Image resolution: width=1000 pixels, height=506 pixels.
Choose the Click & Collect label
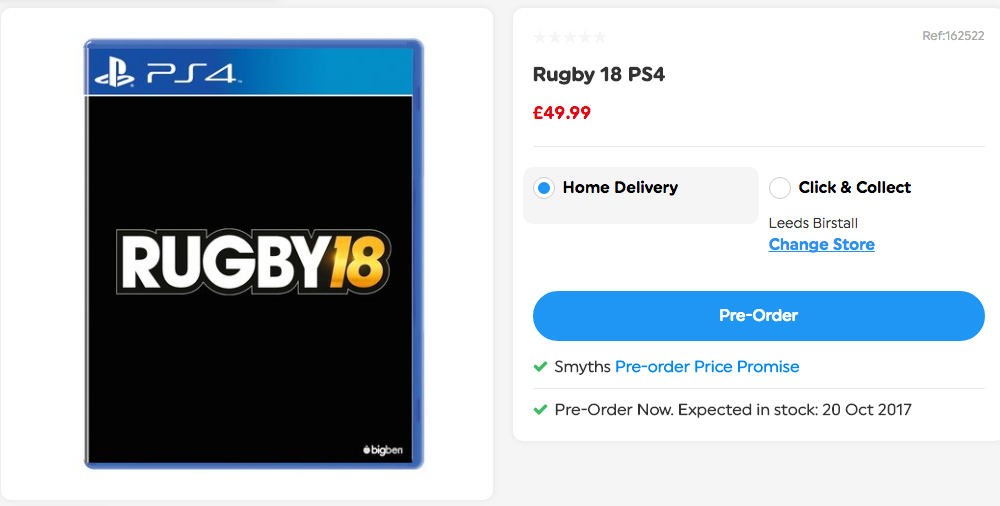tap(854, 187)
